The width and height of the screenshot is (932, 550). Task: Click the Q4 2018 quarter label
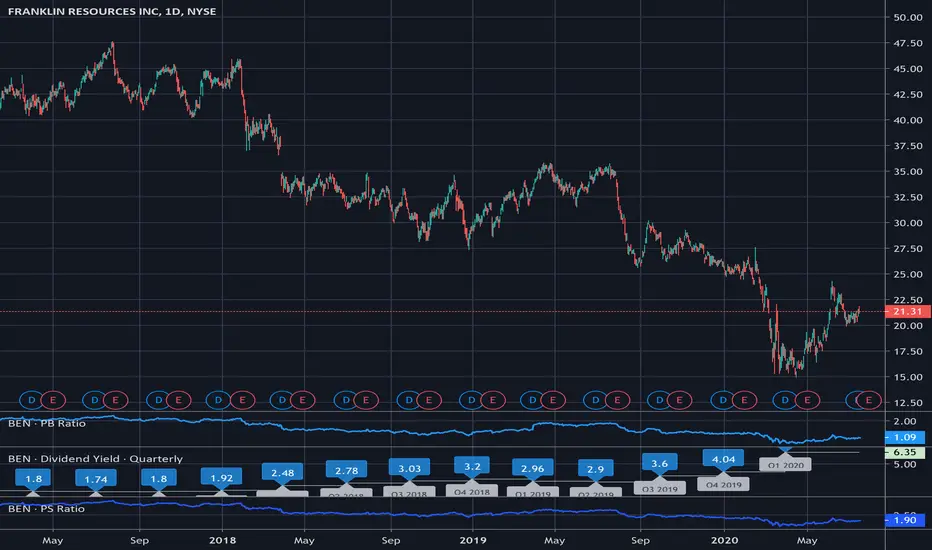(472, 492)
